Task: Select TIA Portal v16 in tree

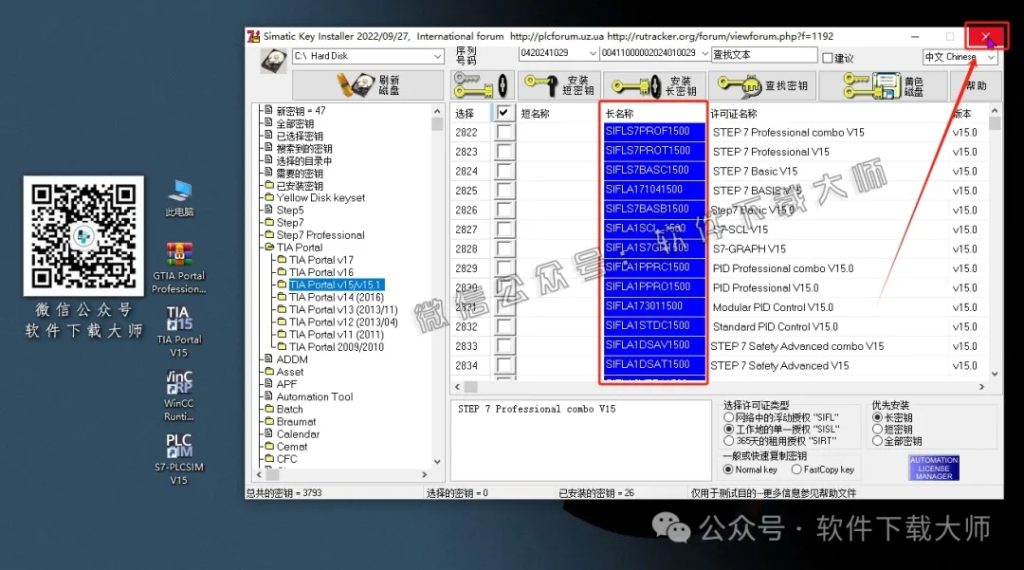Action: [x=321, y=272]
